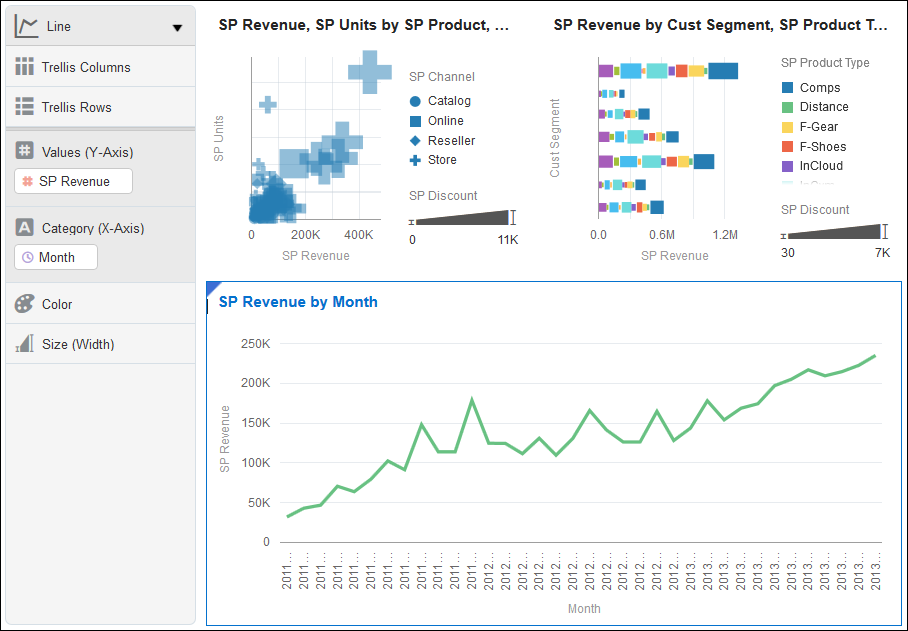This screenshot has width=908, height=631.
Task: Click the SP Discount size scale in scatter legend
Action: point(462,218)
